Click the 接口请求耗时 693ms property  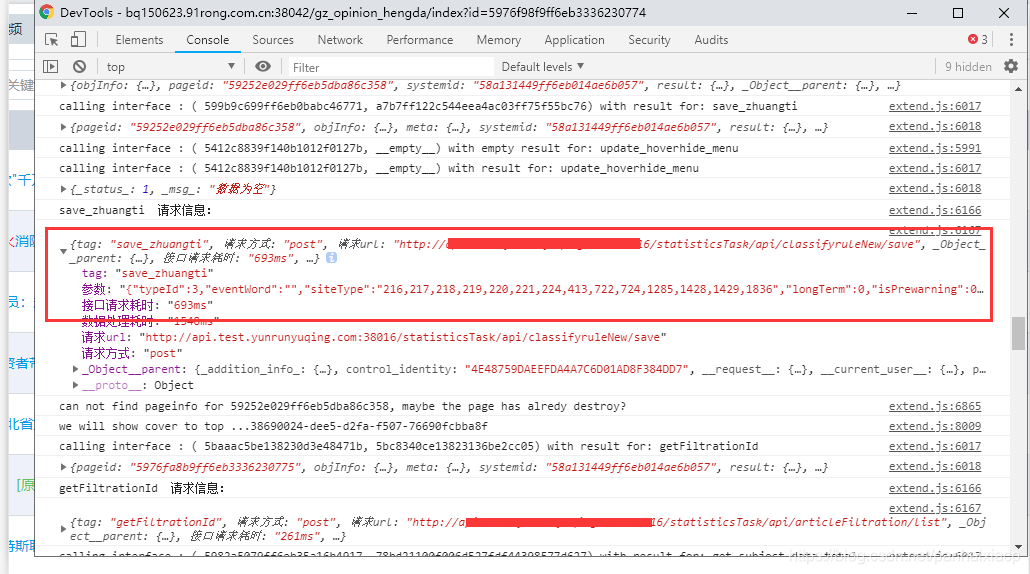(147, 305)
